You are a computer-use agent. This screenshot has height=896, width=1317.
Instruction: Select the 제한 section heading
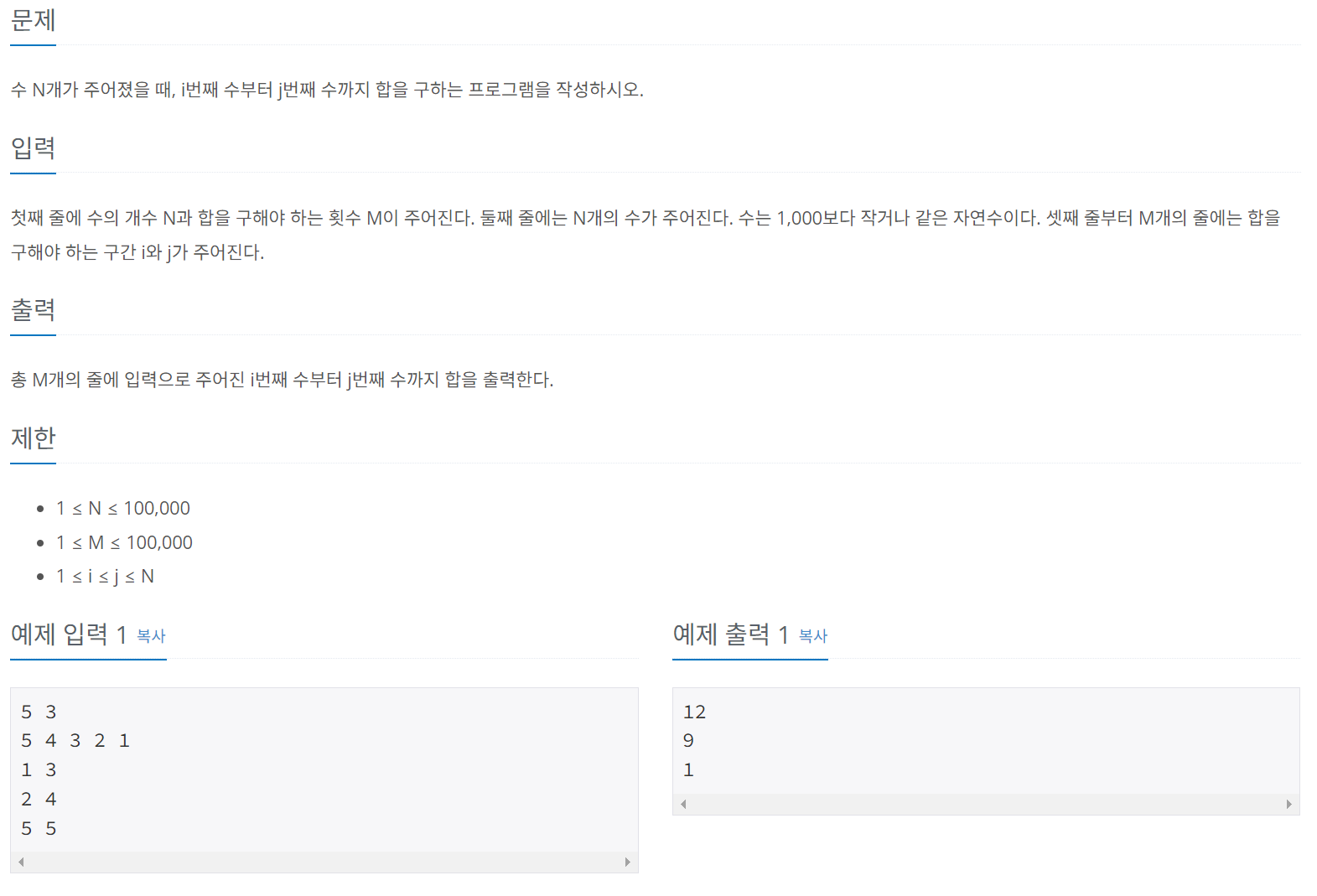tap(34, 438)
